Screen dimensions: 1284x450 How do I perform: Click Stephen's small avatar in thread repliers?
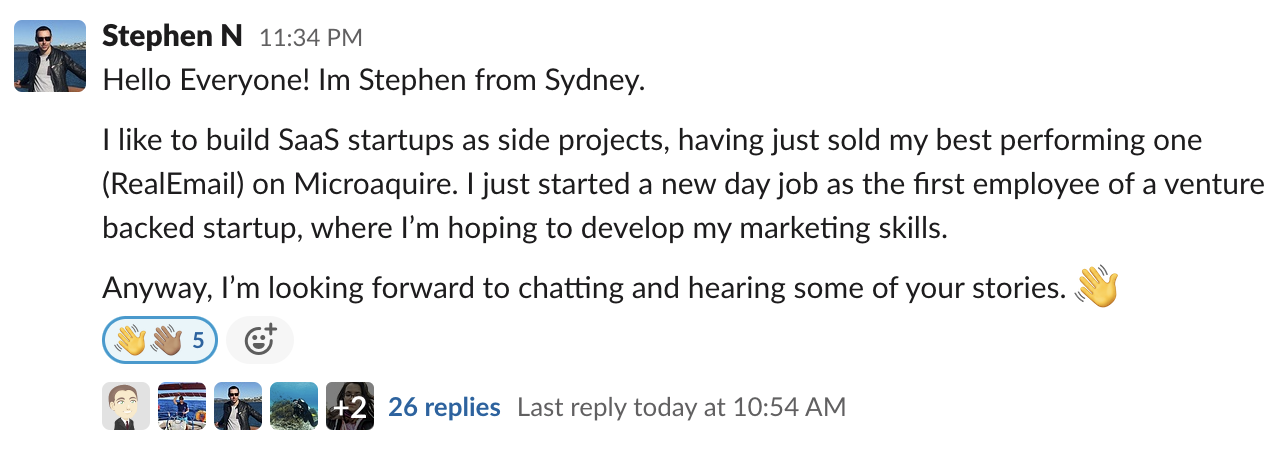pos(238,406)
